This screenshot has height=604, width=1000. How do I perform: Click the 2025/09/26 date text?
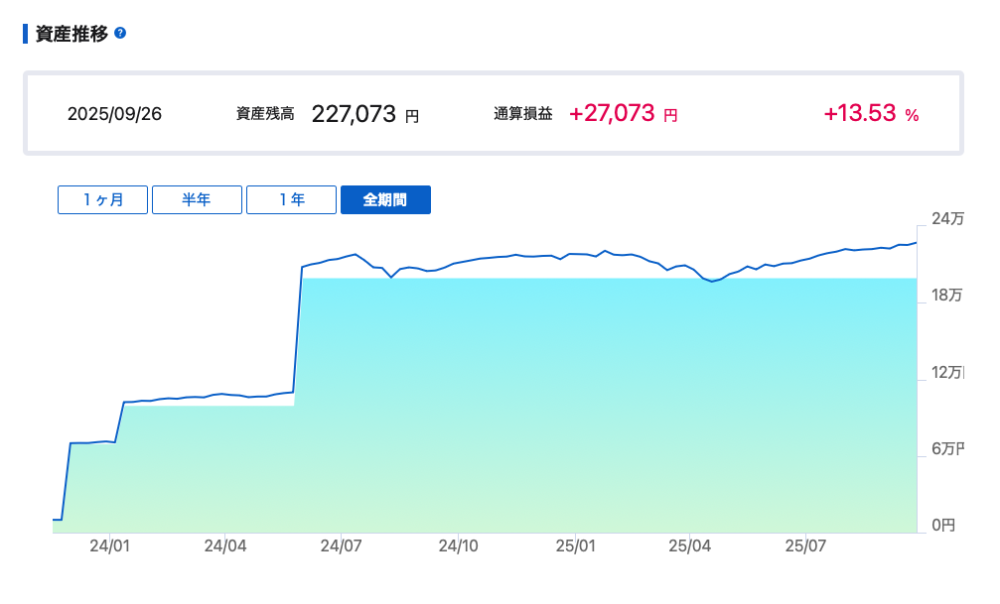[114, 114]
